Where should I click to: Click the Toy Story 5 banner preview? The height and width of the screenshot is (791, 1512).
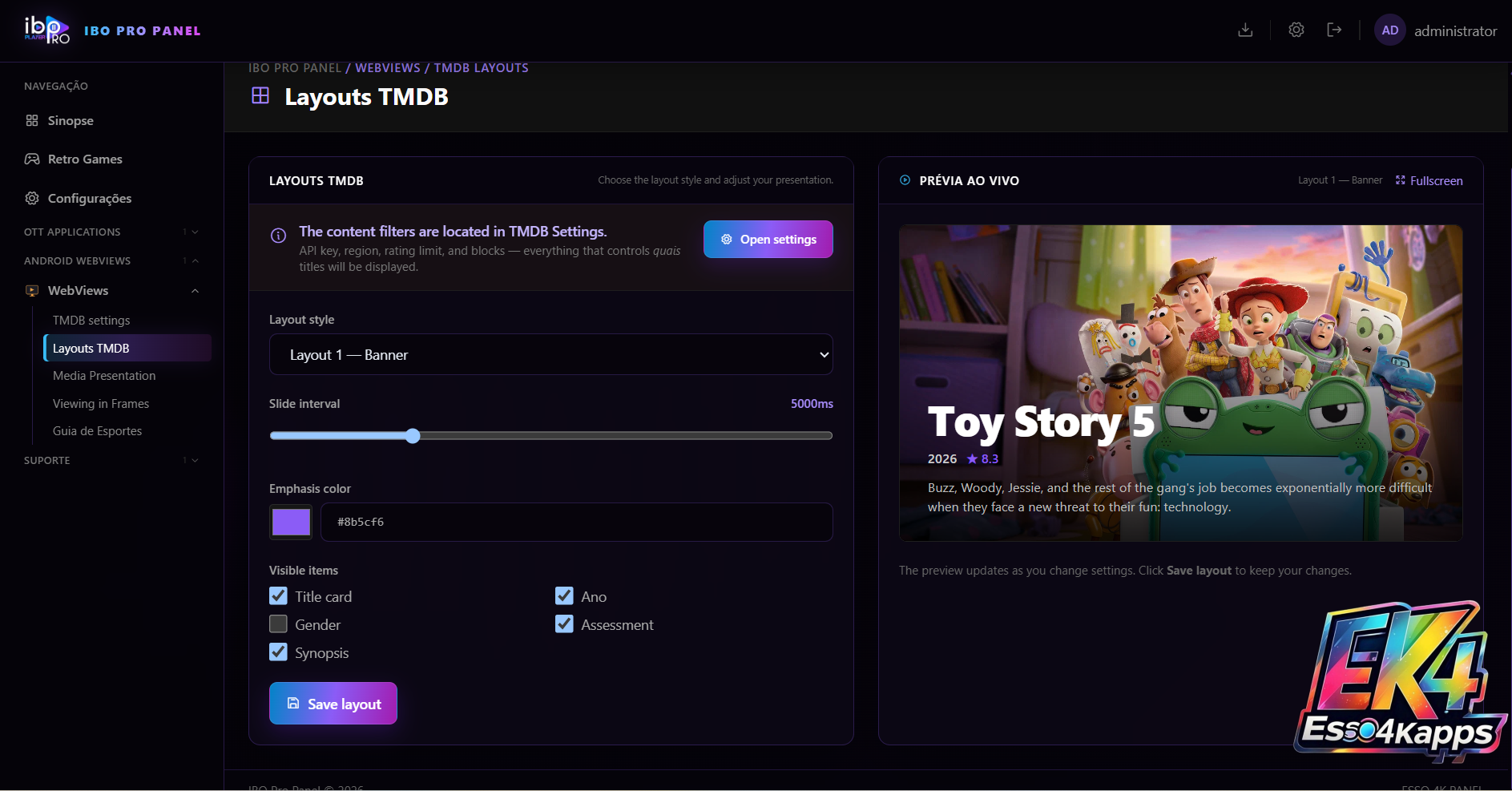point(1181,383)
